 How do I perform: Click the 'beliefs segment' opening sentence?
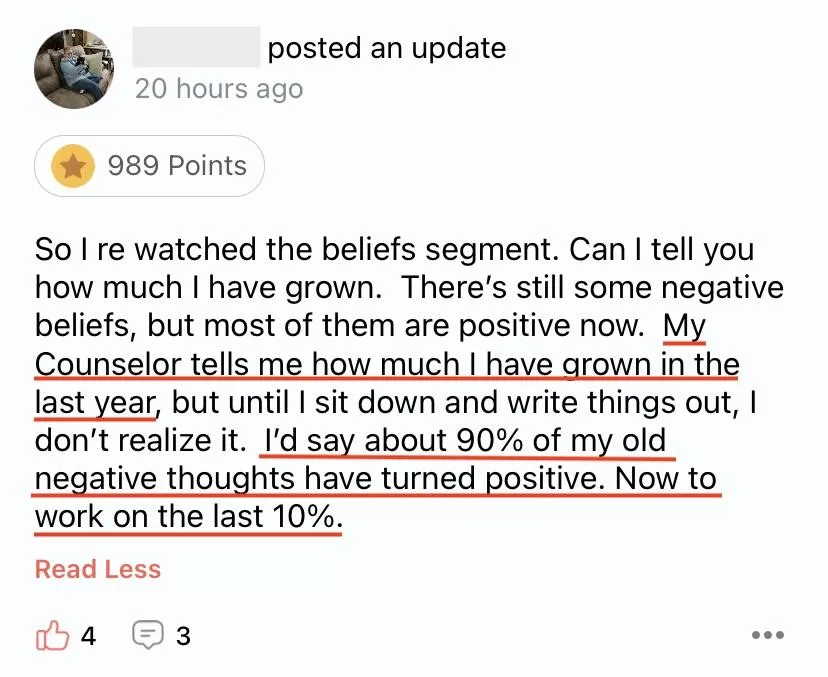click(x=296, y=249)
